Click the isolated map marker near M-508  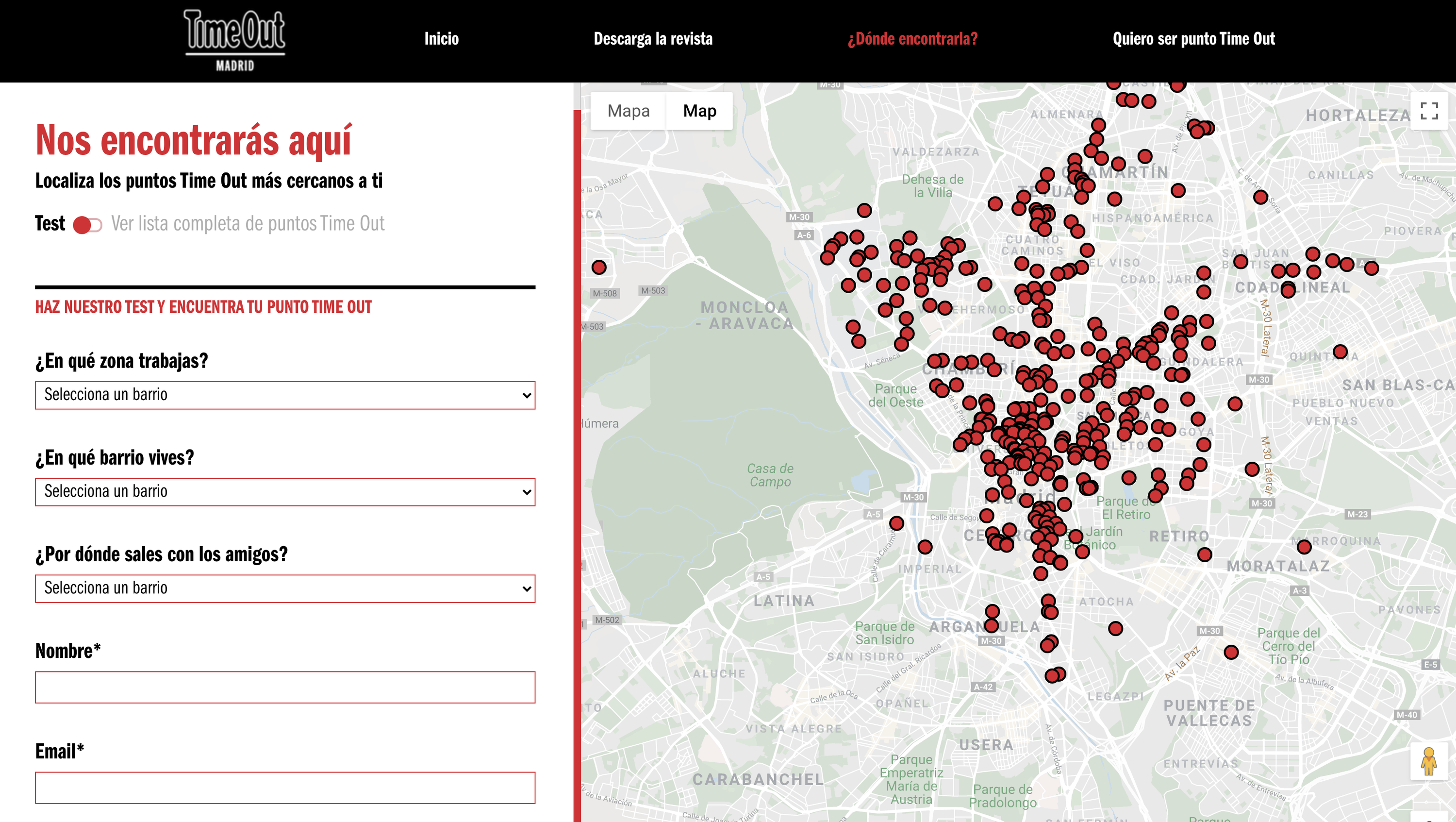599,268
